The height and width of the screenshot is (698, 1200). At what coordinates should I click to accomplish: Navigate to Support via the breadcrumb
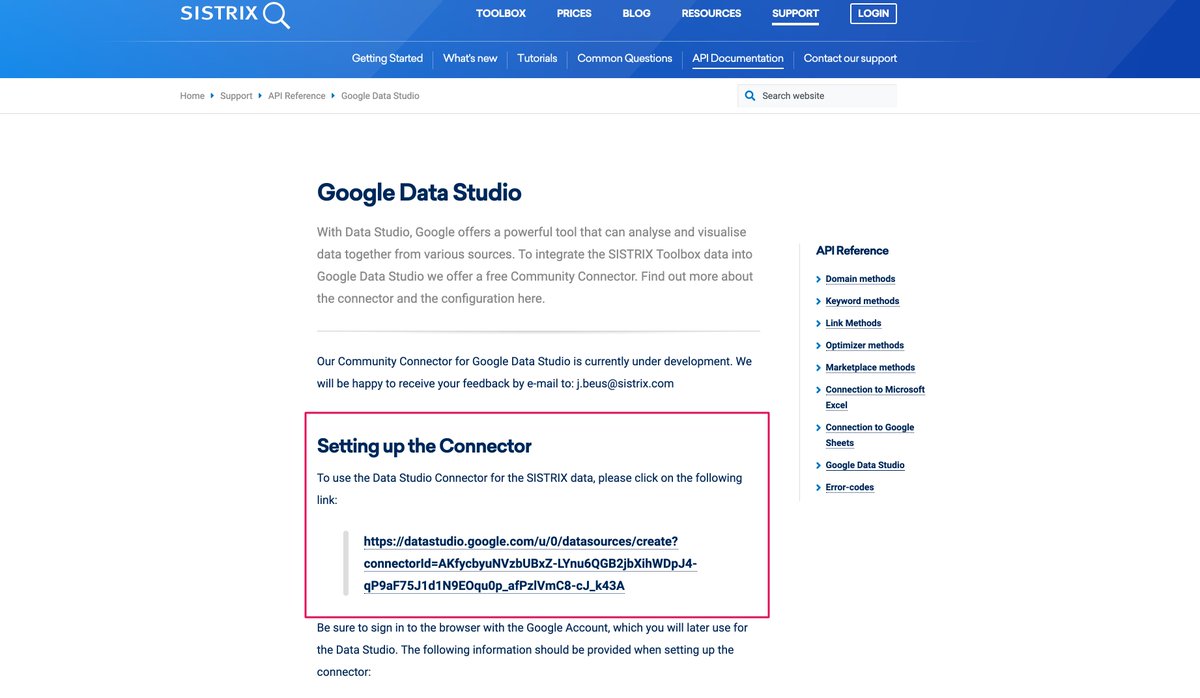[236, 95]
